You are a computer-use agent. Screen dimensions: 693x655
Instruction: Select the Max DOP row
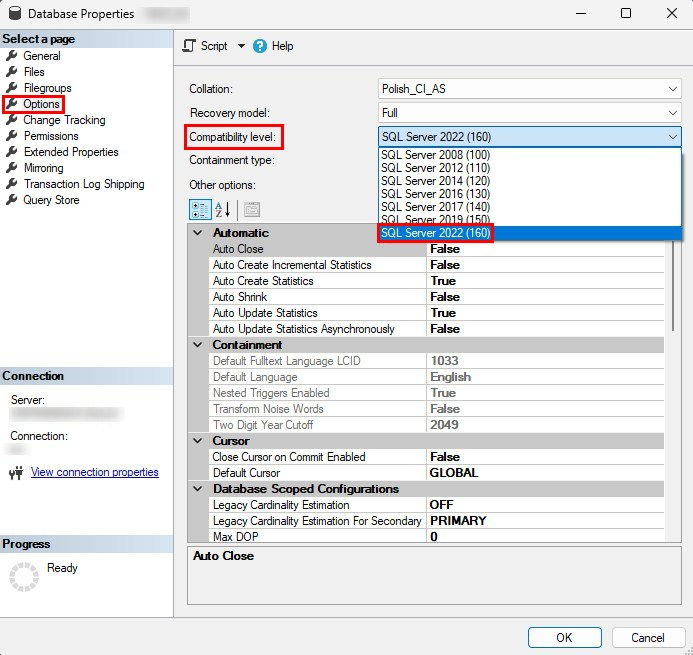click(x=436, y=536)
